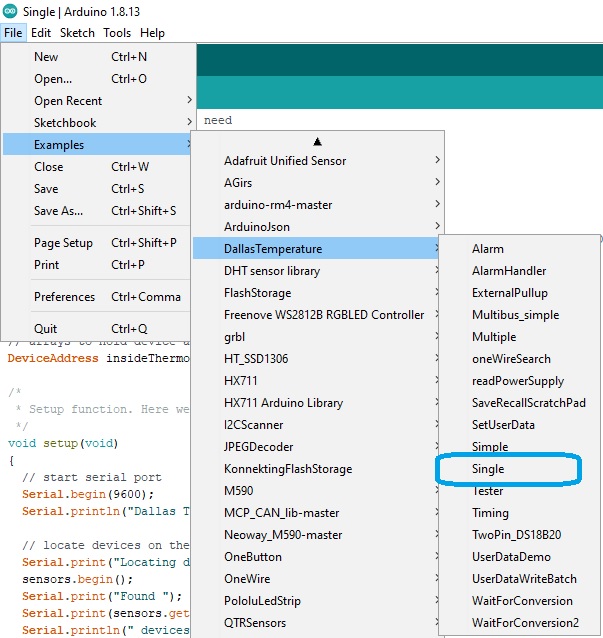The height and width of the screenshot is (638, 603).
Task: Open the Help menu
Action: [152, 33]
